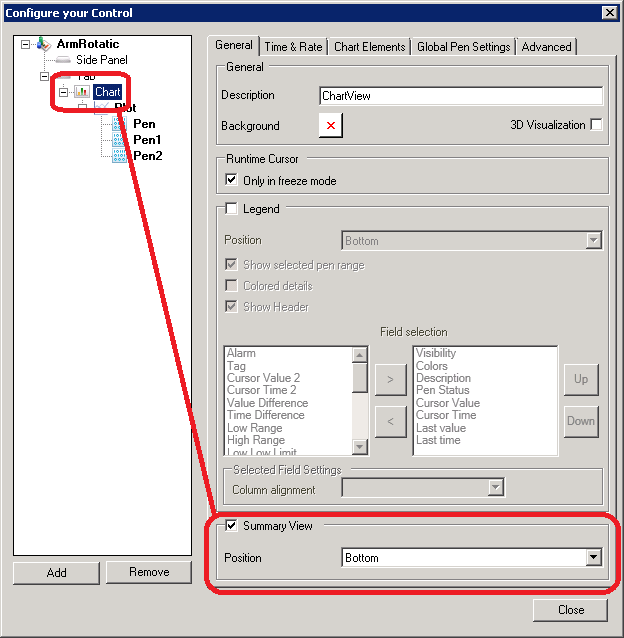Screen dimensions: 624x638
Task: Click the Chart bar-graph icon
Action: pos(82,92)
